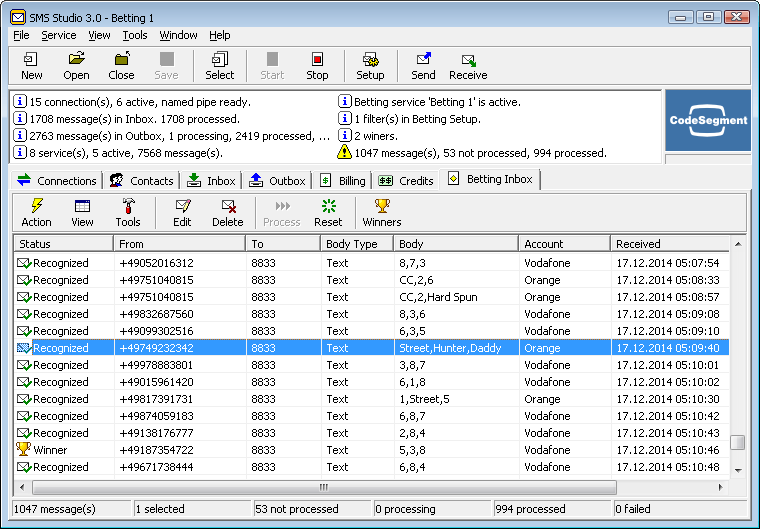Open Setup from the main toolbar
Image resolution: width=760 pixels, height=529 pixels.
point(370,66)
